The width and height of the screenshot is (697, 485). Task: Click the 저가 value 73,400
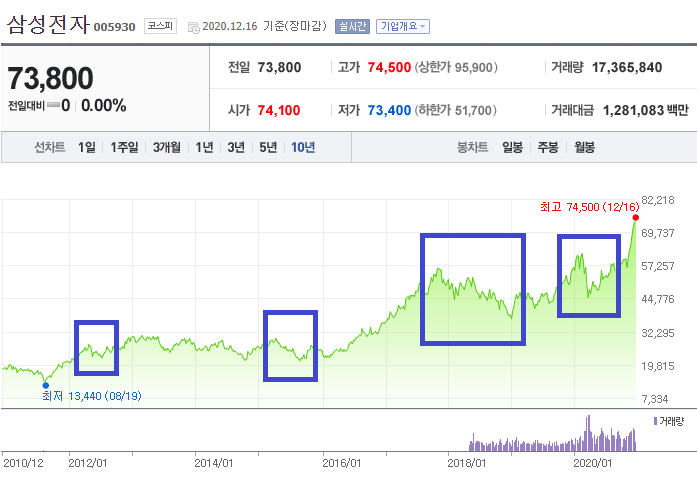(389, 110)
